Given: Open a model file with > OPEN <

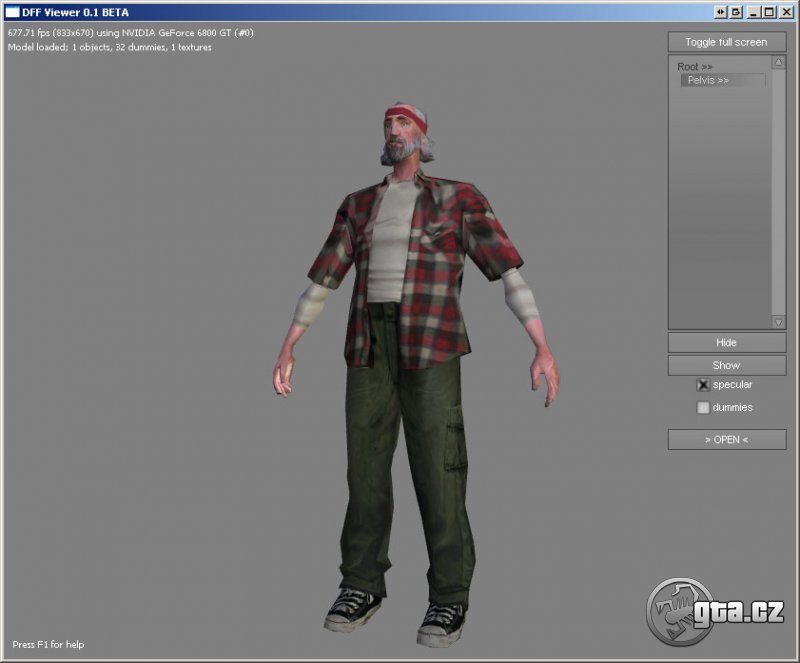Looking at the screenshot, I should [x=726, y=440].
